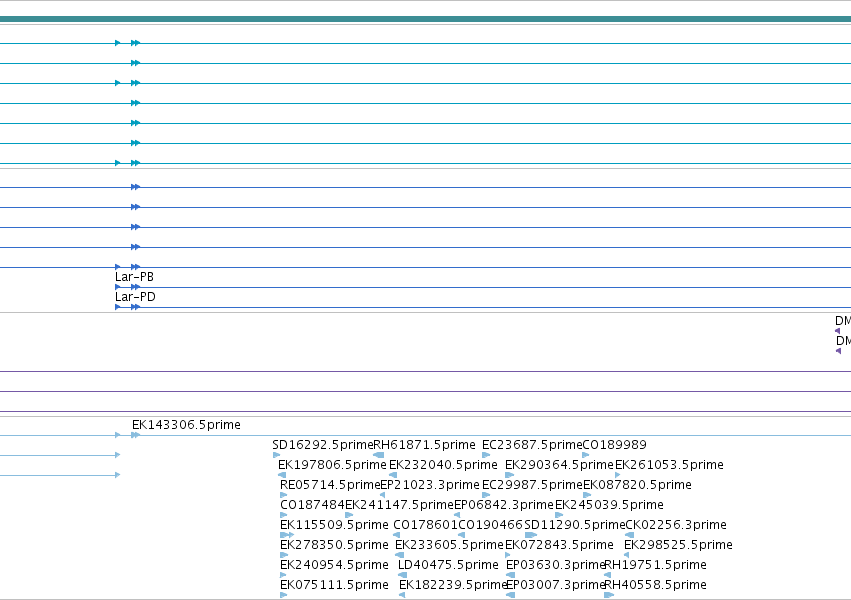Click the CO190466 feature label
This screenshot has height=600, width=851.
pos(491,525)
